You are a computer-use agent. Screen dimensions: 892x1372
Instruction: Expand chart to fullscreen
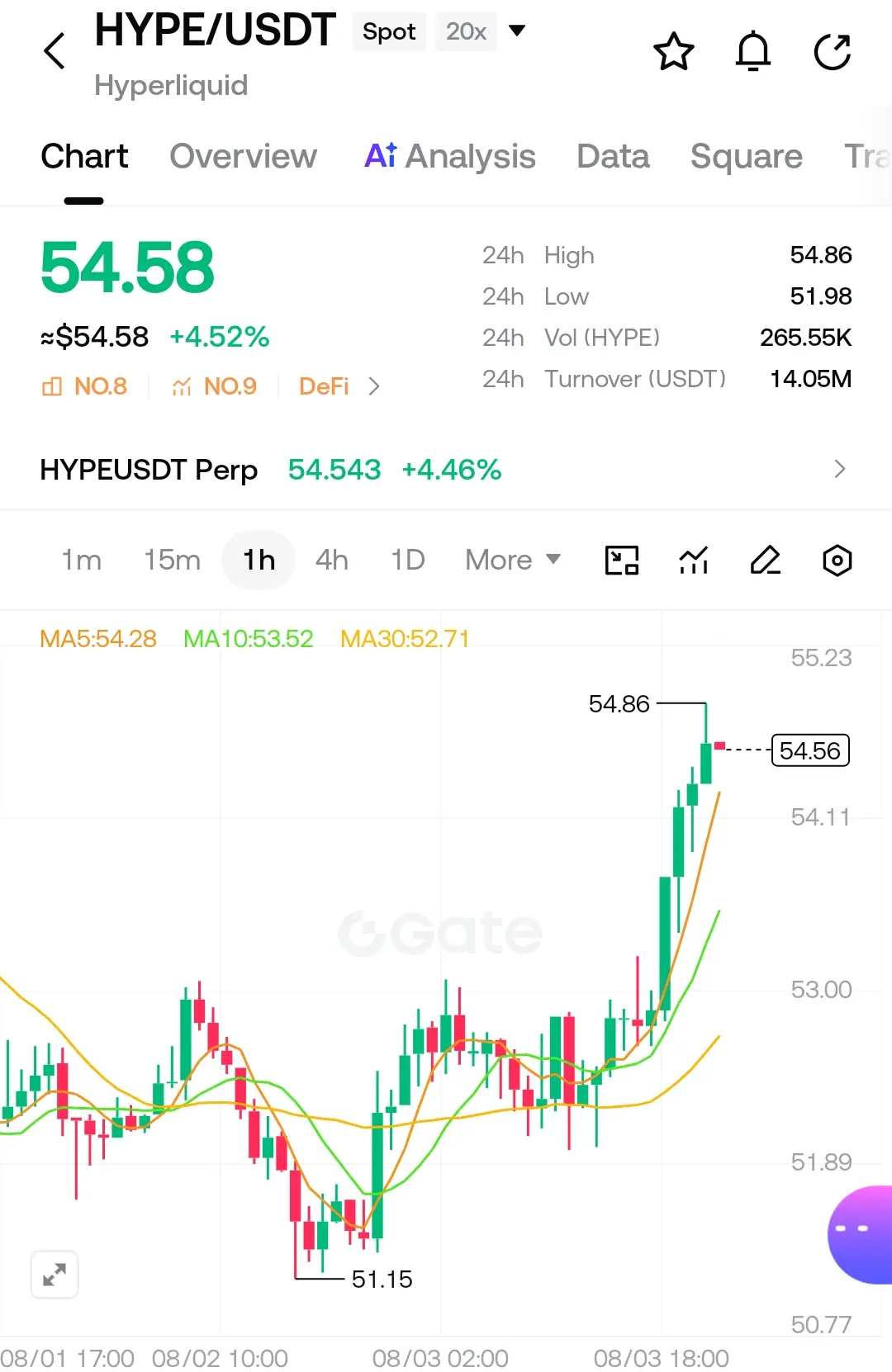(x=55, y=1275)
